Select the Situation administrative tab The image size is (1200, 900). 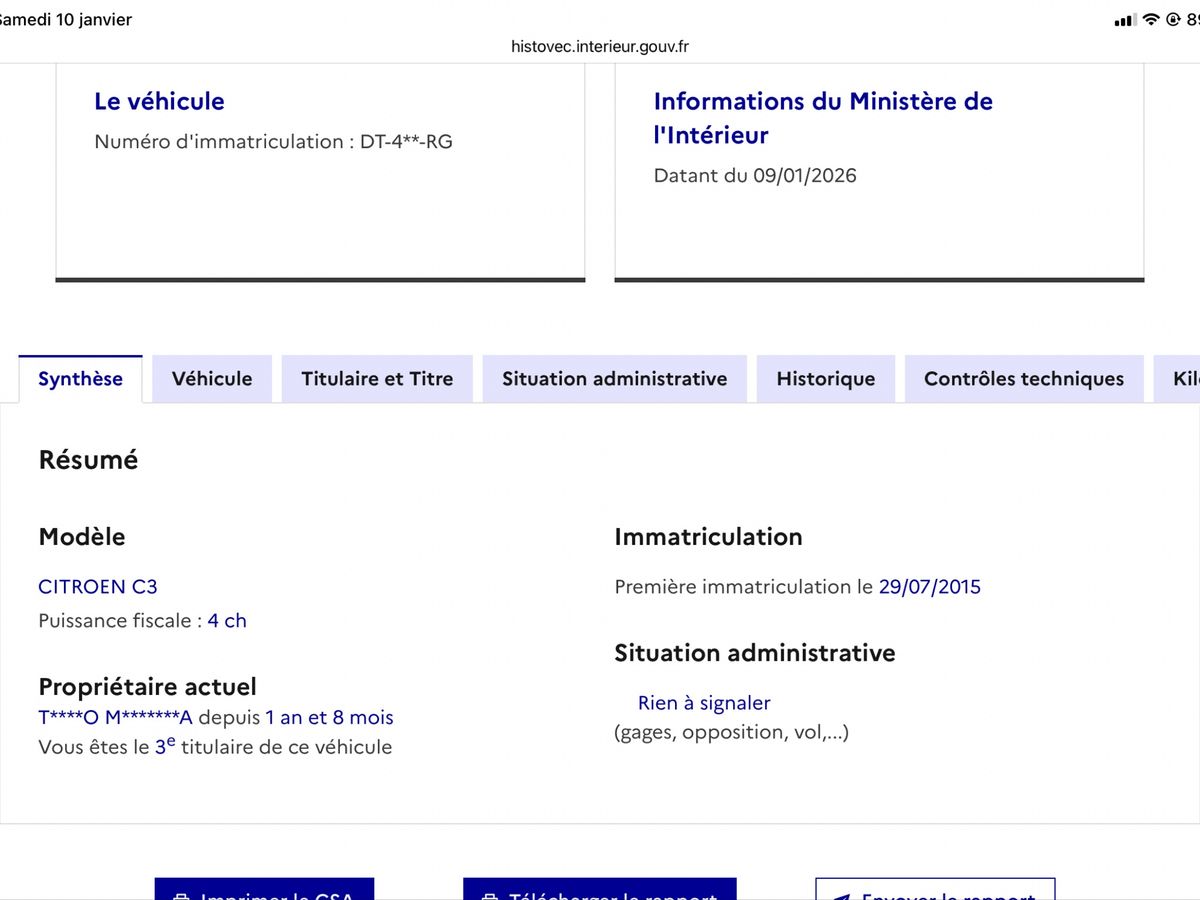coord(614,379)
